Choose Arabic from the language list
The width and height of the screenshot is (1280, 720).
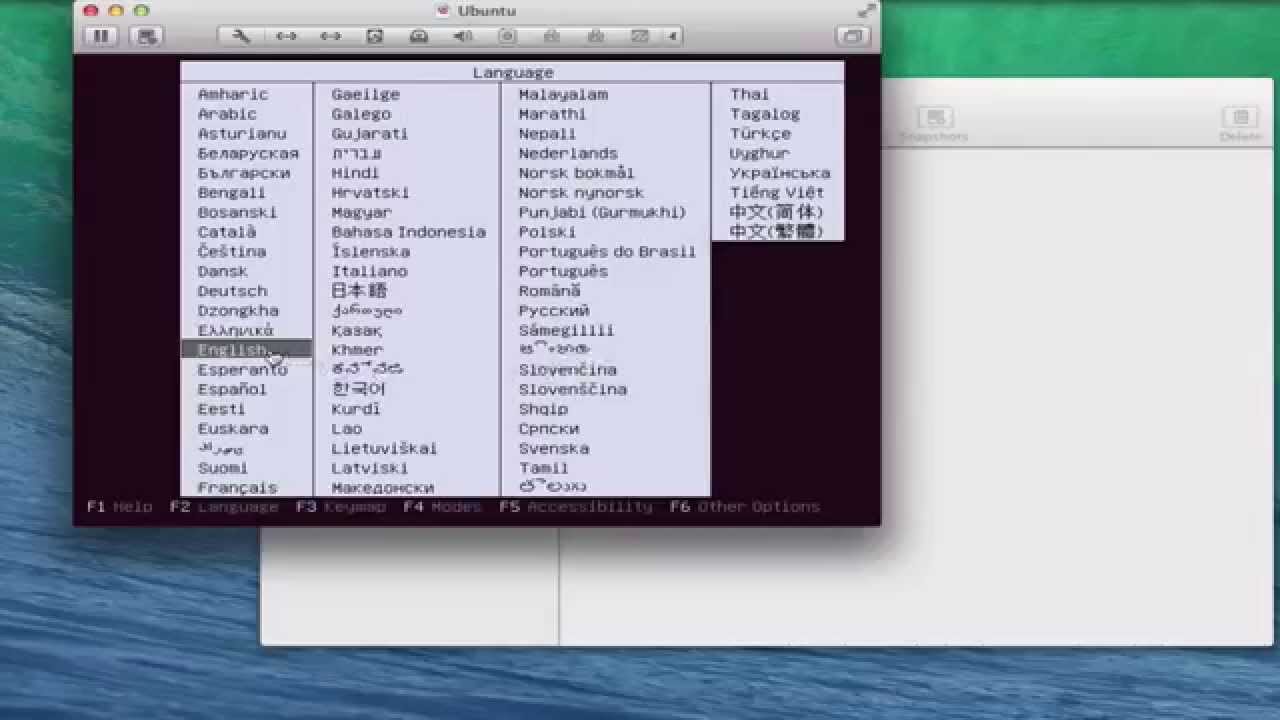[227, 114]
